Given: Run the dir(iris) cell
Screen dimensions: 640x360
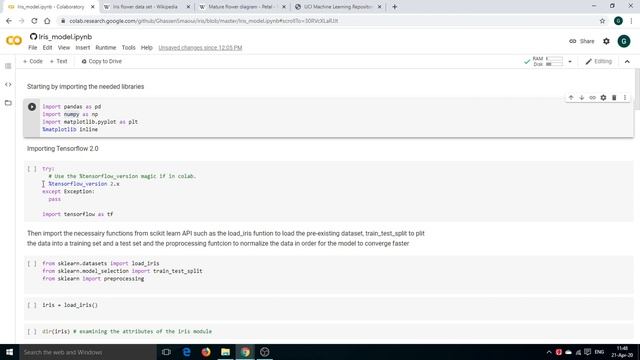Looking at the screenshot, I should coord(32,331).
